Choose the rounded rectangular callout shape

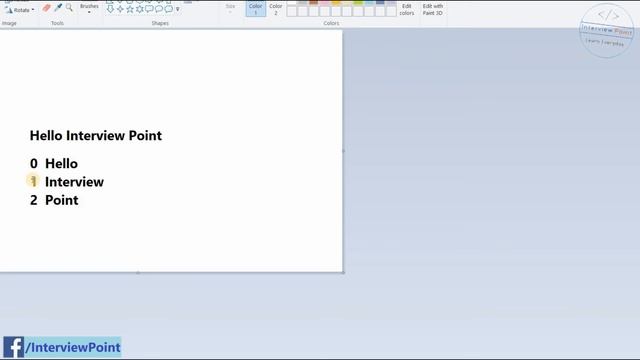click(x=149, y=9)
